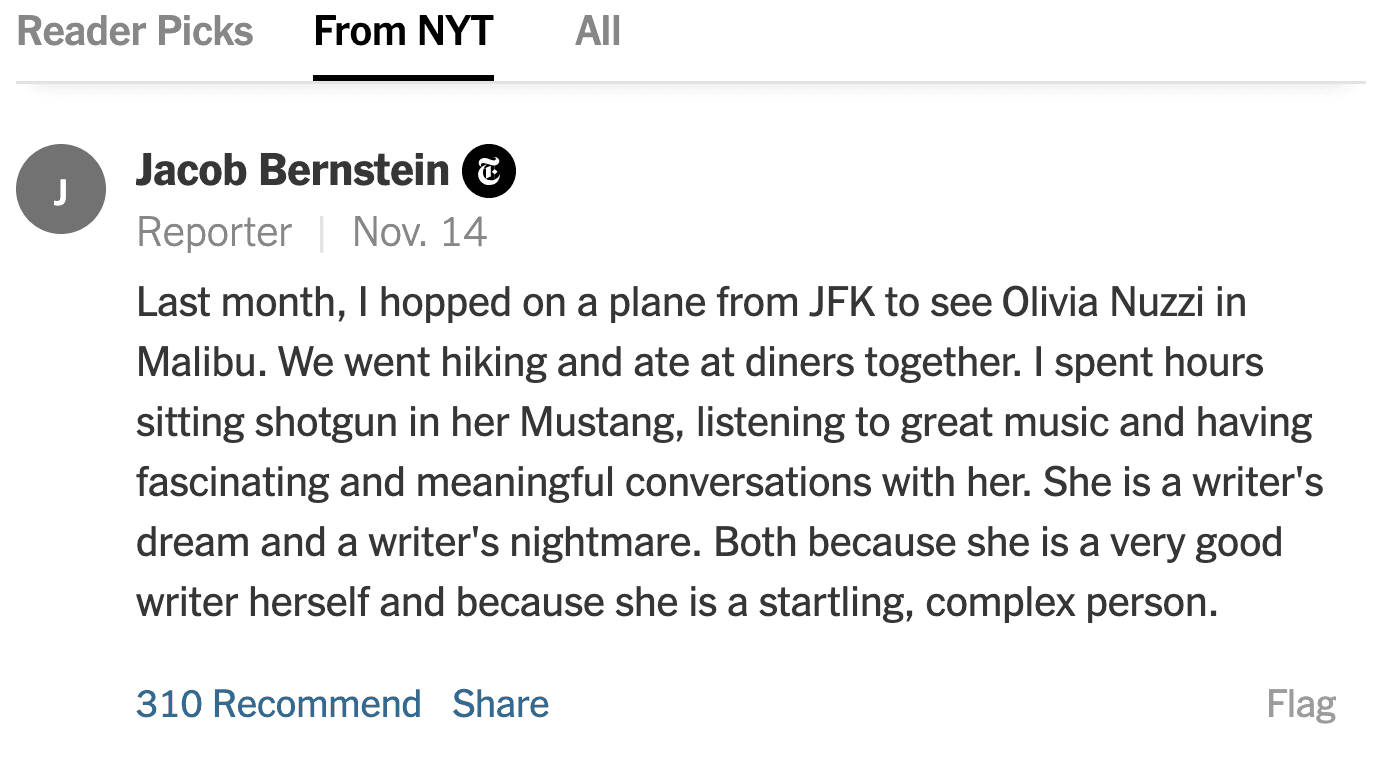This screenshot has width=1382, height=760.
Task: Share Jacob Bernstein's comment
Action: pyautogui.click(x=500, y=704)
